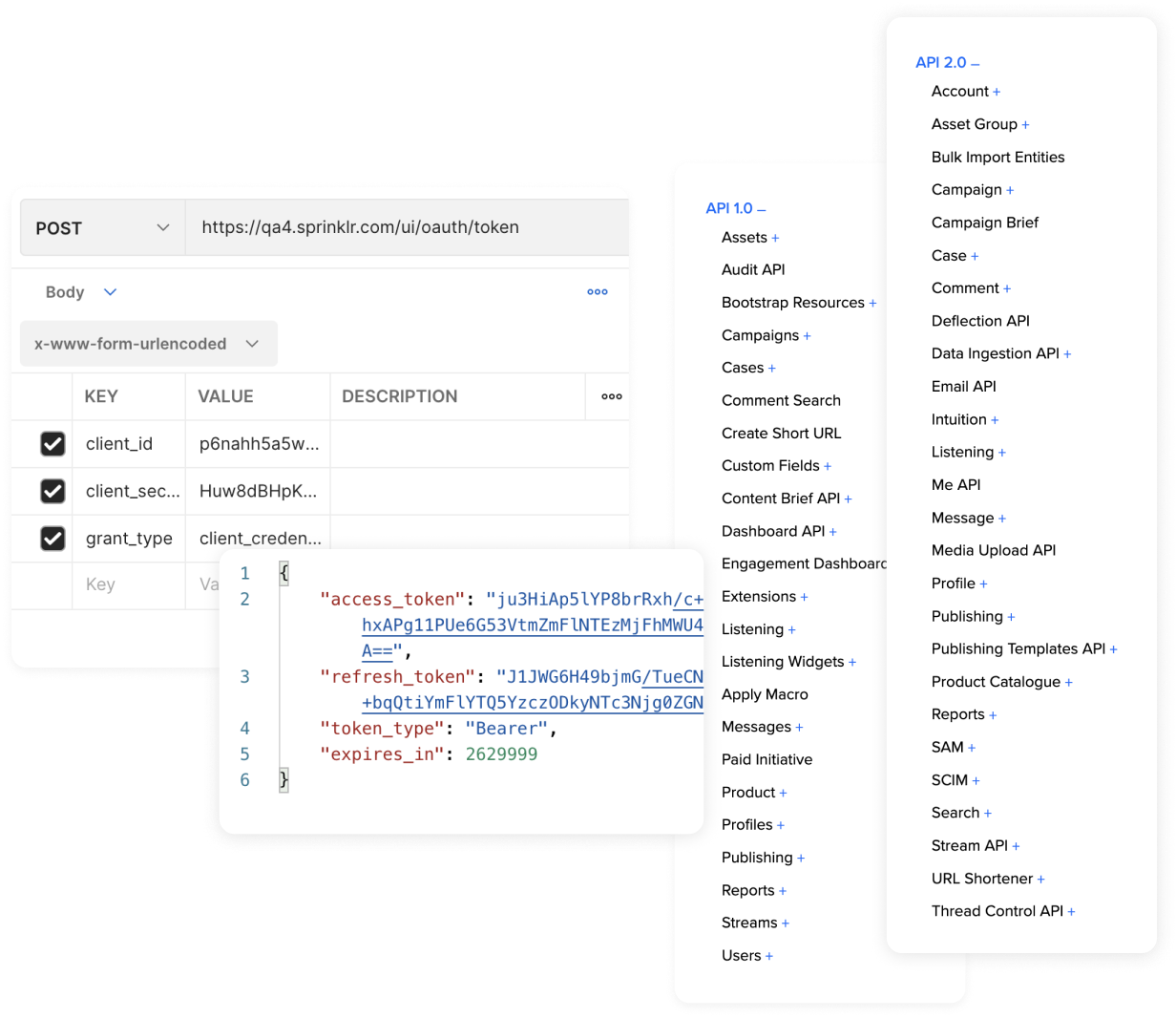Expand the Listening Widgets entry
The image size is (1176, 1019).
(x=851, y=661)
